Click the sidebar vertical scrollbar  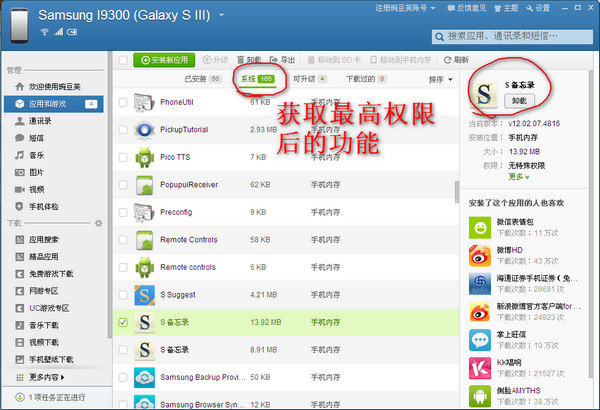tap(109, 195)
